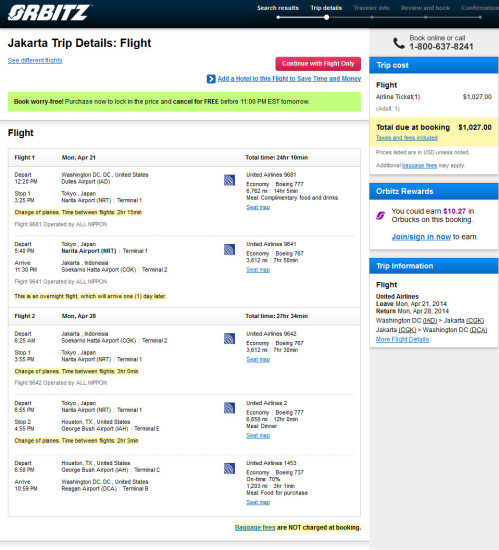Open Baggage fees link at page bottom
The image size is (499, 550).
tap(255, 528)
